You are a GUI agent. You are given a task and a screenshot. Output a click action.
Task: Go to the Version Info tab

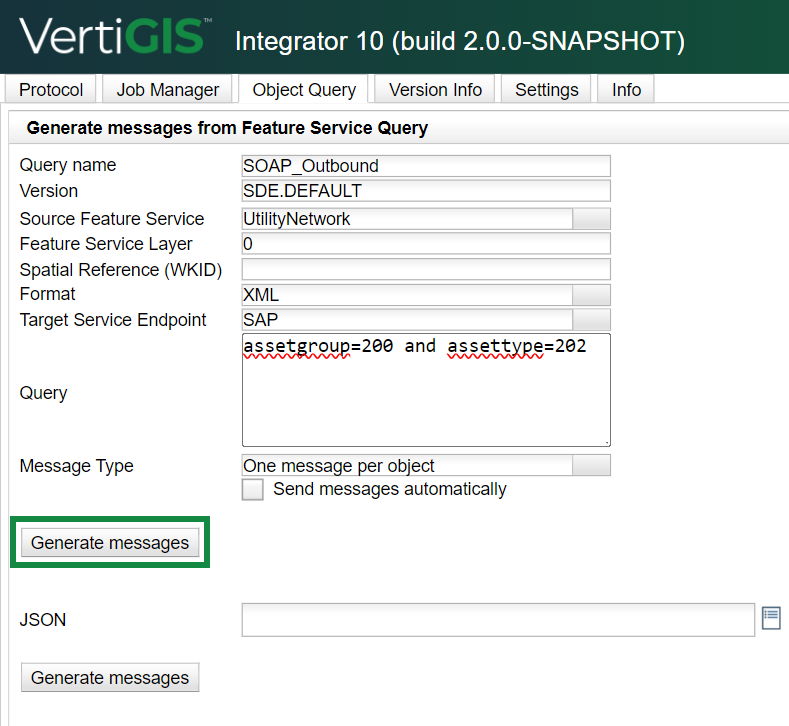tap(435, 90)
